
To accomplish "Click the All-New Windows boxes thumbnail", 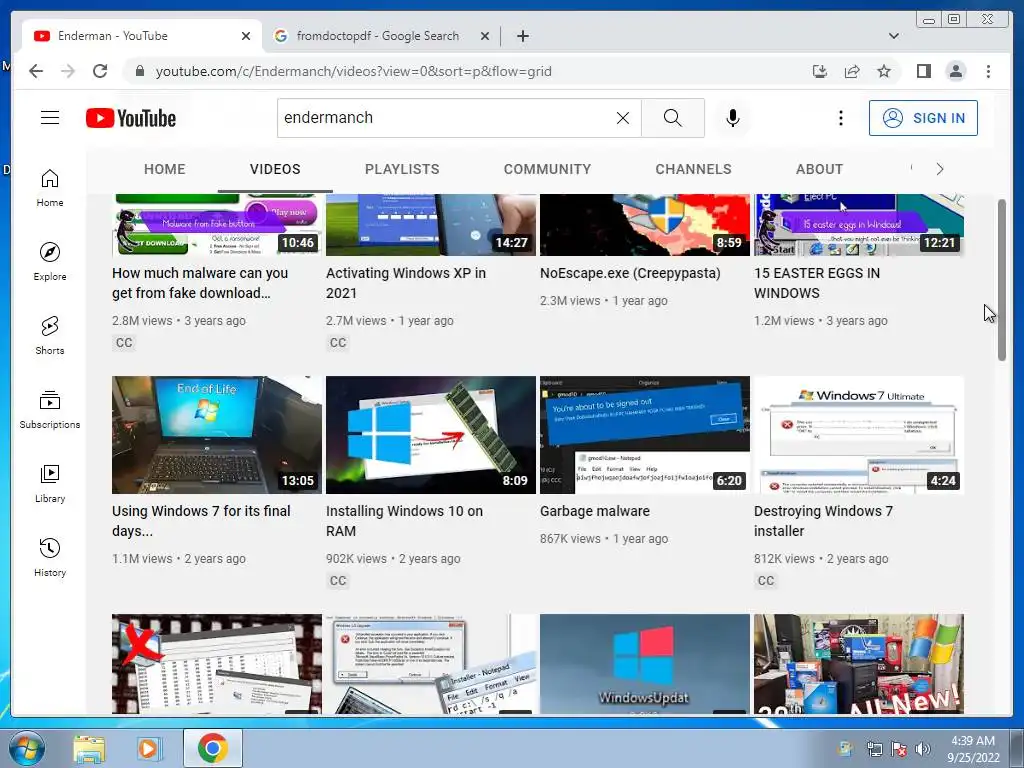I will pyautogui.click(x=859, y=664).
